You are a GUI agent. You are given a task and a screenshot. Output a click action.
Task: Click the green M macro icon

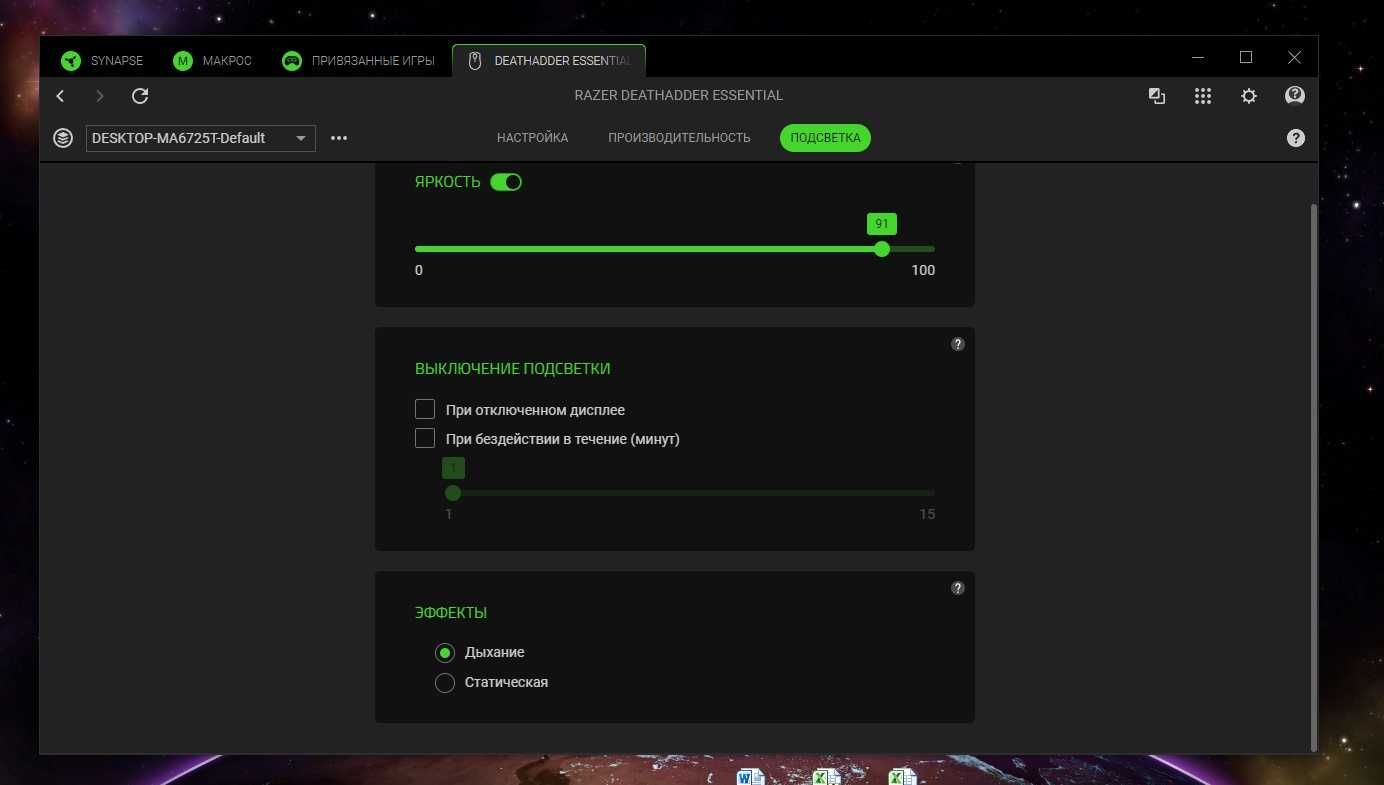tap(182, 61)
